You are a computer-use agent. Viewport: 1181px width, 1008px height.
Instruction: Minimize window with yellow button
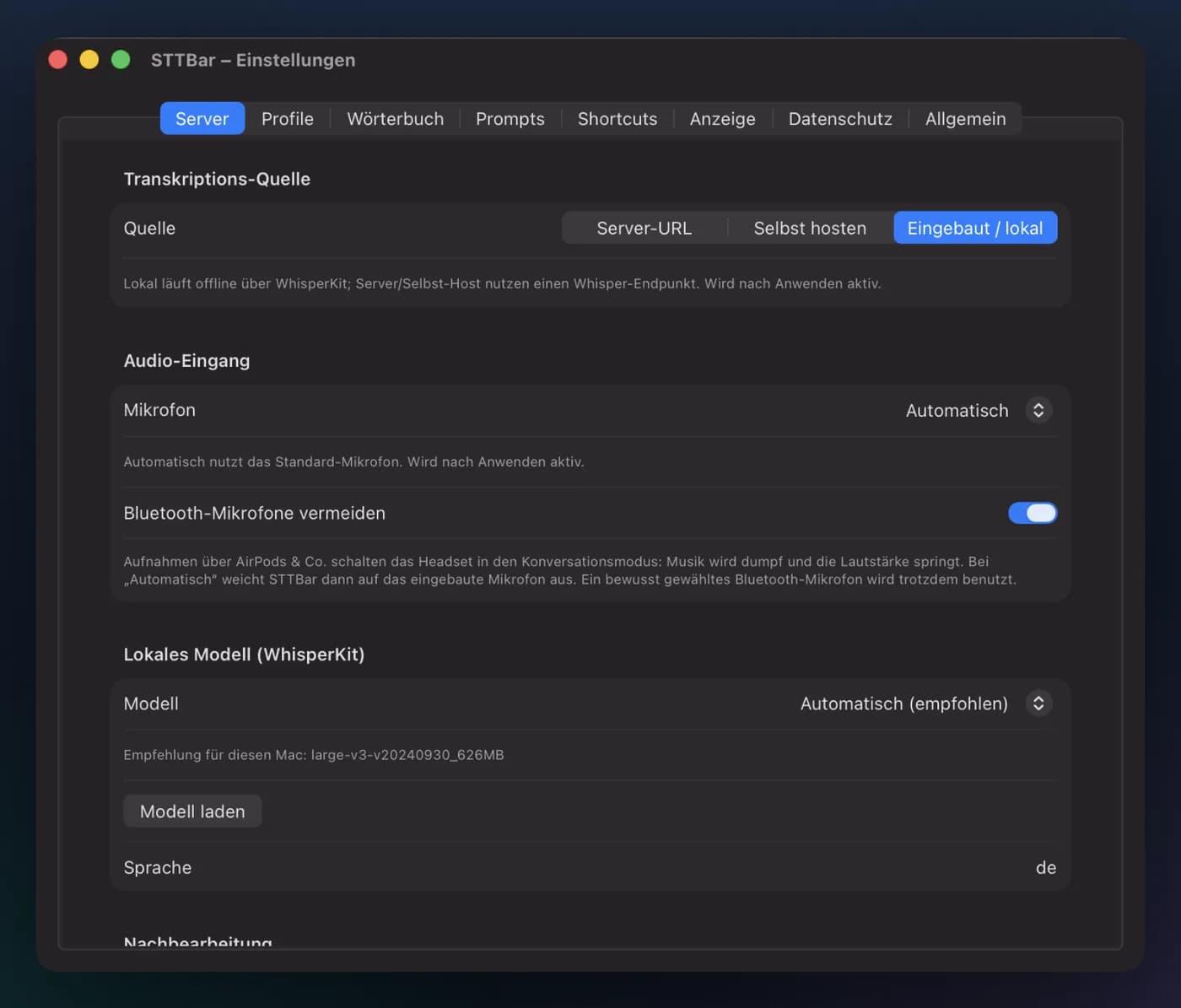pyautogui.click(x=89, y=60)
